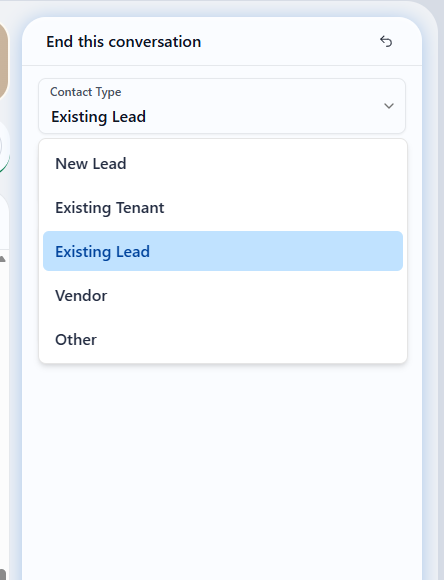The width and height of the screenshot is (444, 580).
Task: Collapse the Contact Type chevron arrow
Action: click(x=388, y=106)
